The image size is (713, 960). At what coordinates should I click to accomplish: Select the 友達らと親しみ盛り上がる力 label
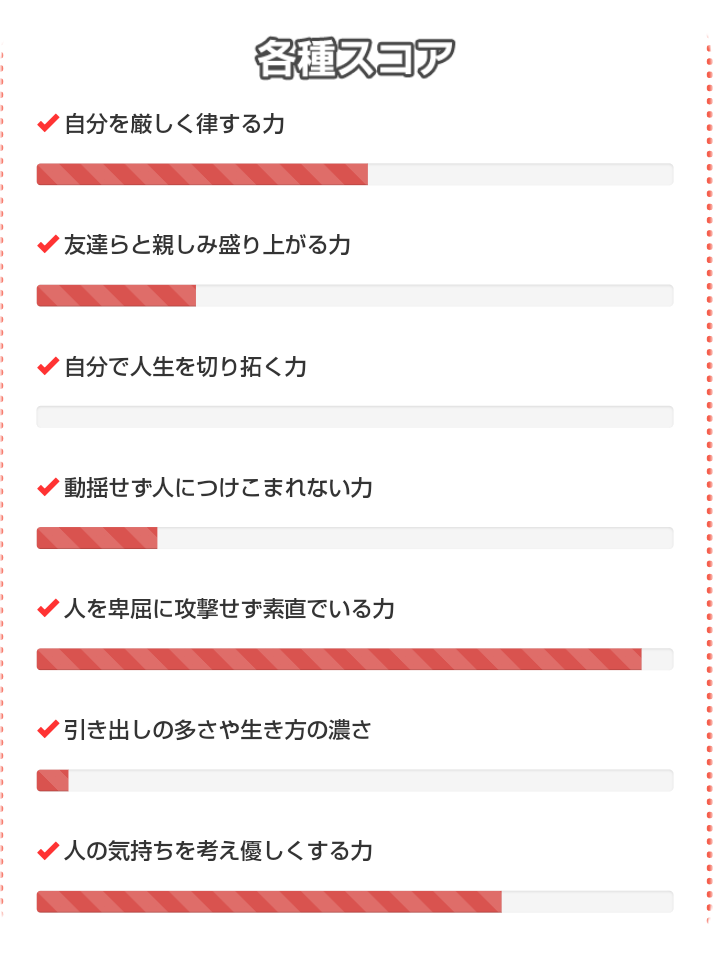tap(207, 246)
